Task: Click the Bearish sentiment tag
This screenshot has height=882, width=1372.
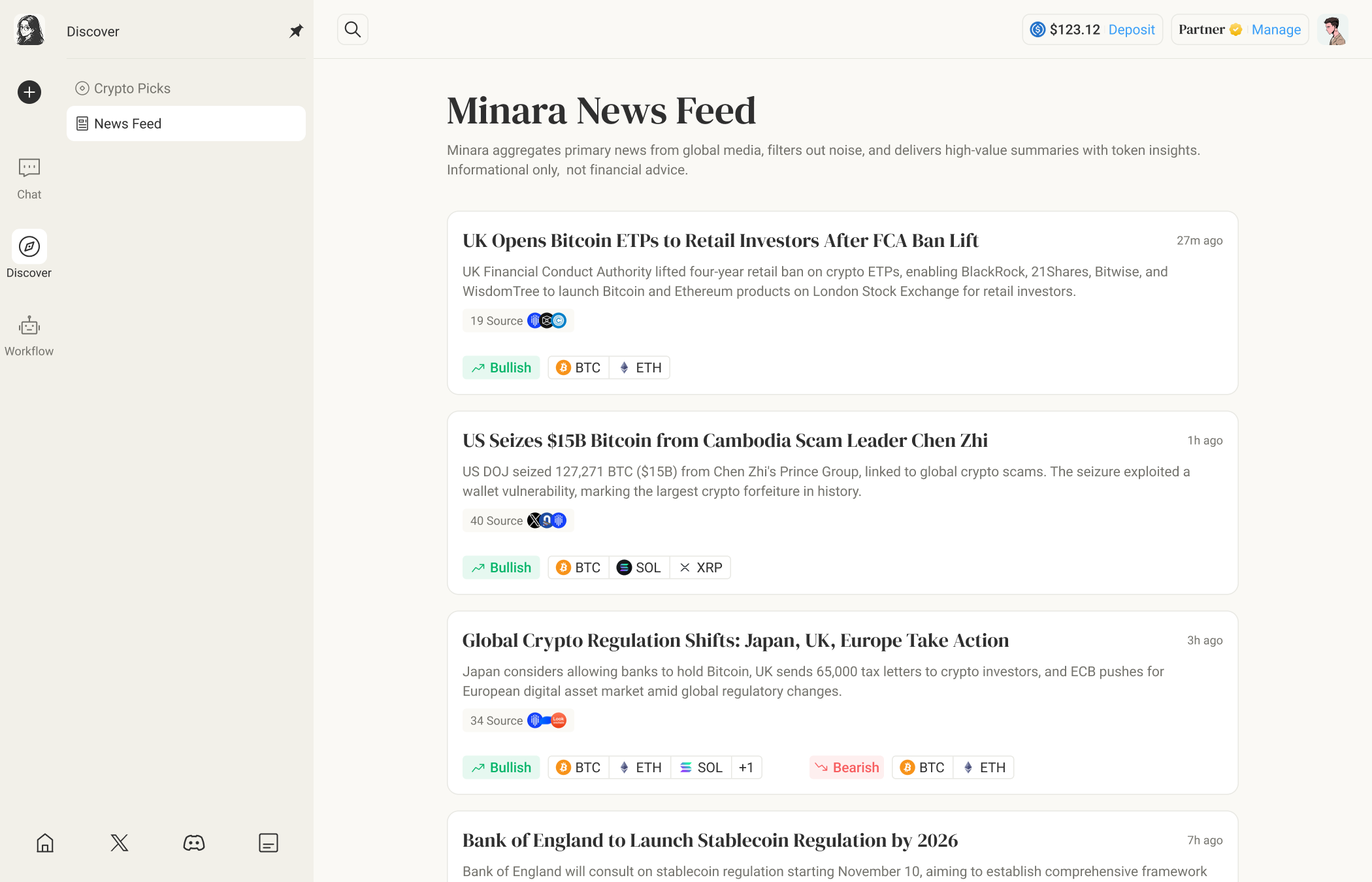Action: tap(847, 768)
